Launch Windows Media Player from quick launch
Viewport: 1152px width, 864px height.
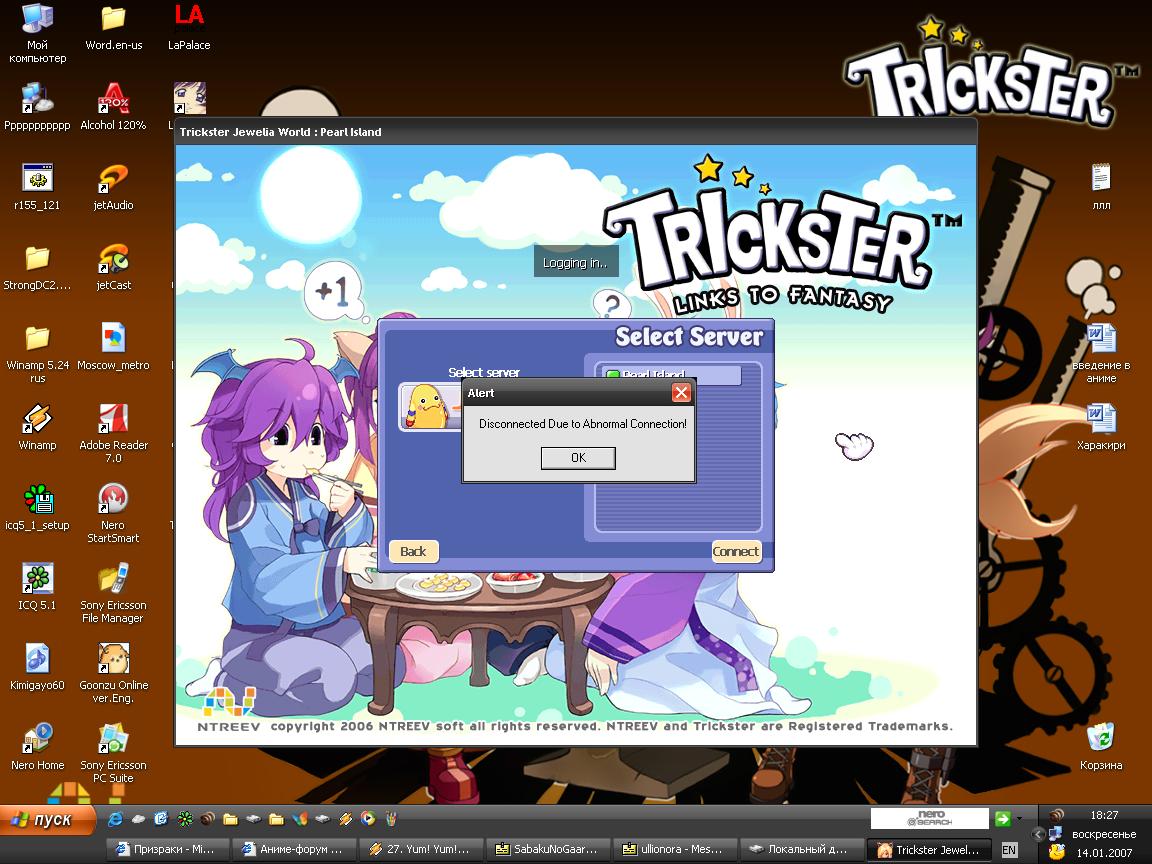pos(367,818)
